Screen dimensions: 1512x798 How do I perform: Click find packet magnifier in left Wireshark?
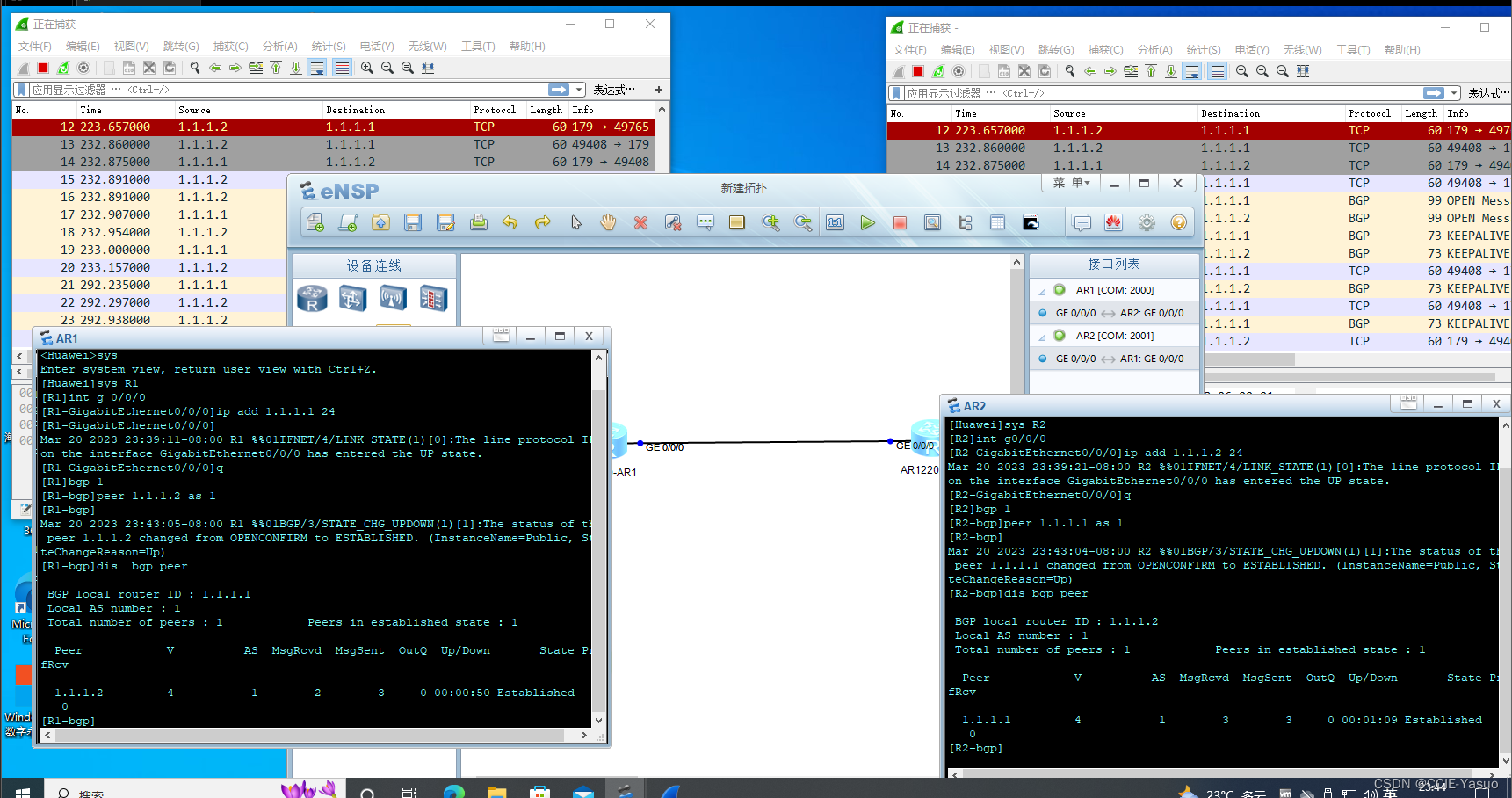[x=195, y=68]
